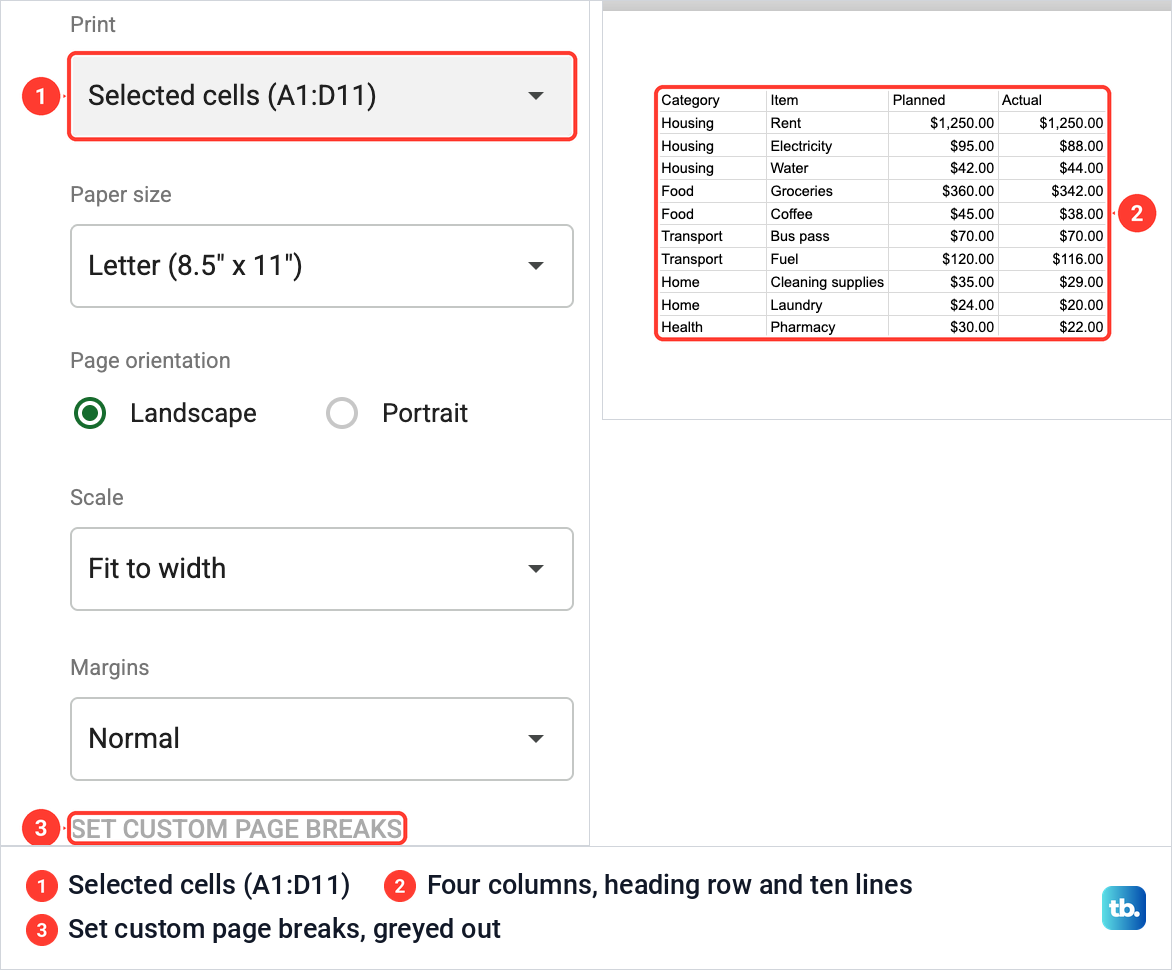
Task: Click the $45.00 planned coffee value
Action: (x=972, y=214)
